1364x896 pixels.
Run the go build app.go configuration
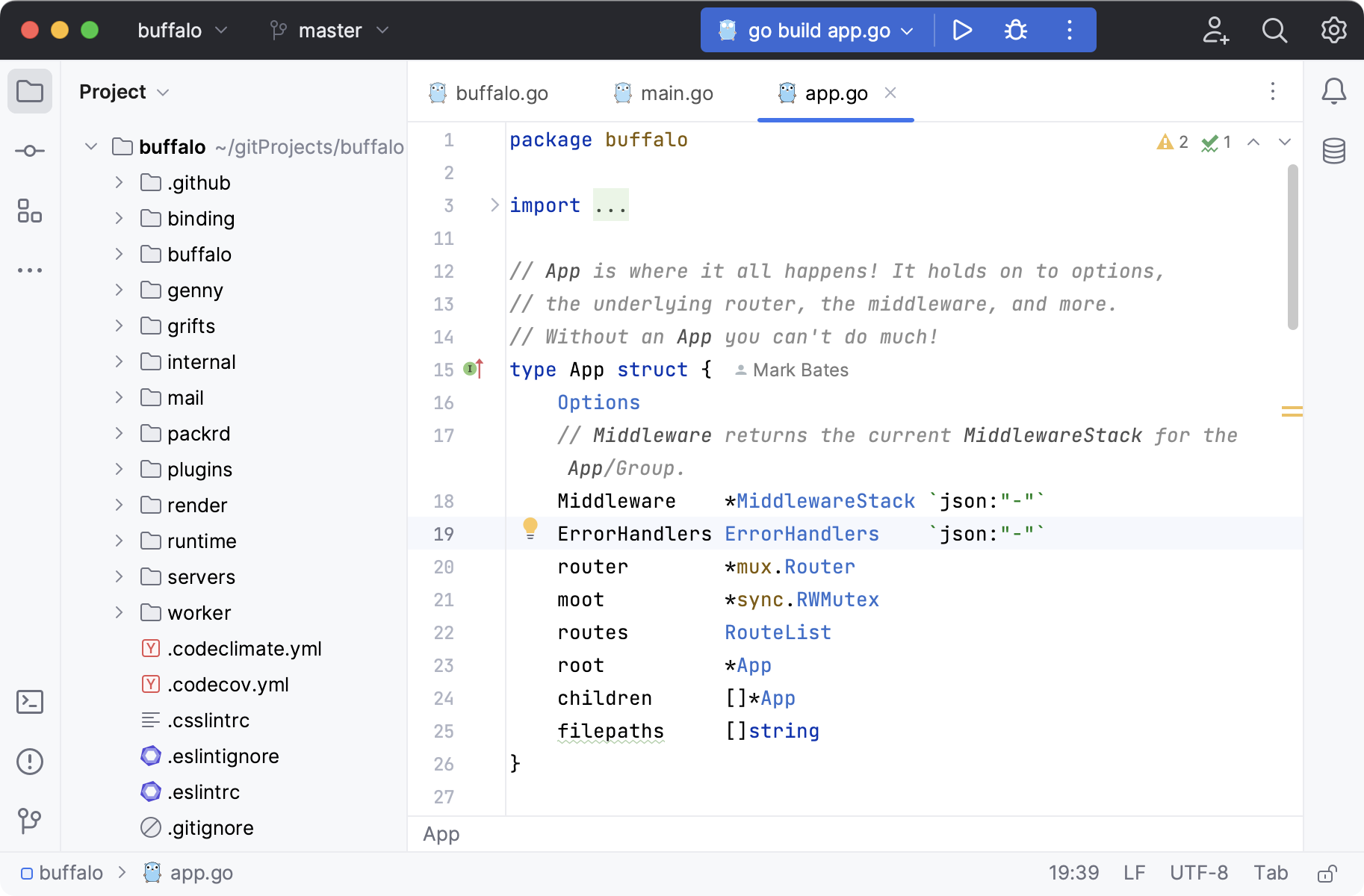point(962,30)
